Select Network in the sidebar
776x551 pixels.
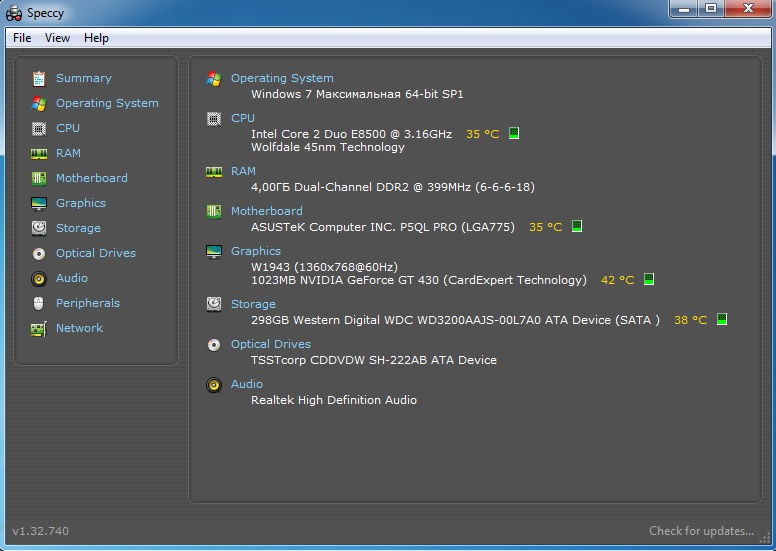click(80, 328)
